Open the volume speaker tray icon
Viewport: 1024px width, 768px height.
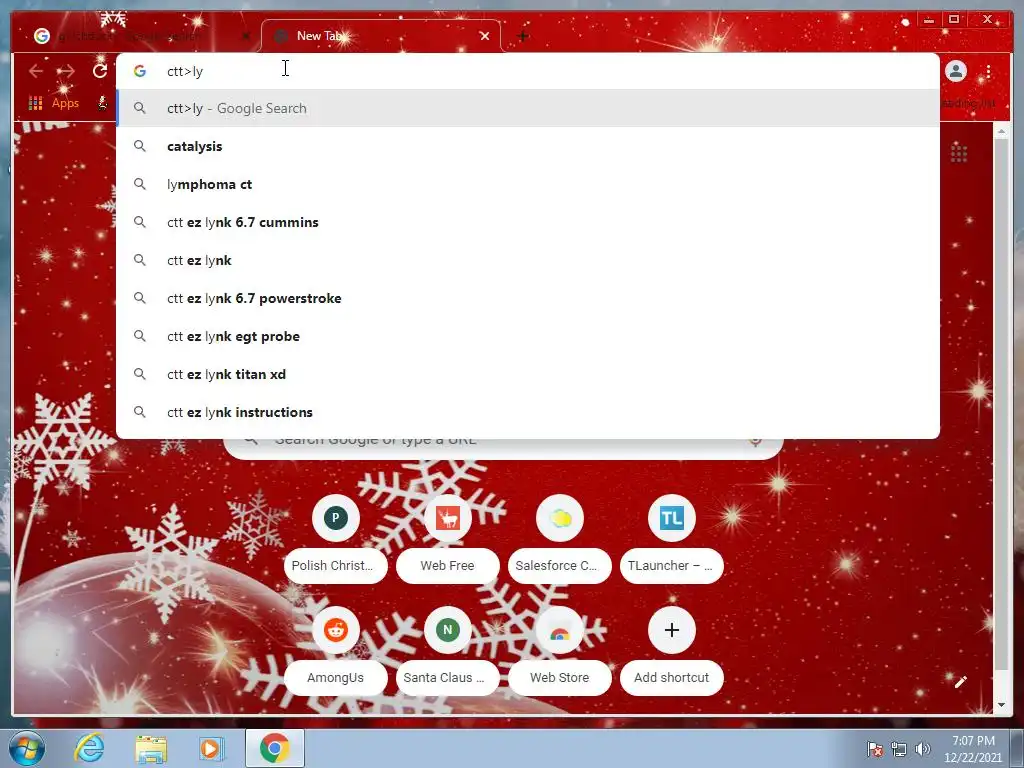[x=923, y=749]
